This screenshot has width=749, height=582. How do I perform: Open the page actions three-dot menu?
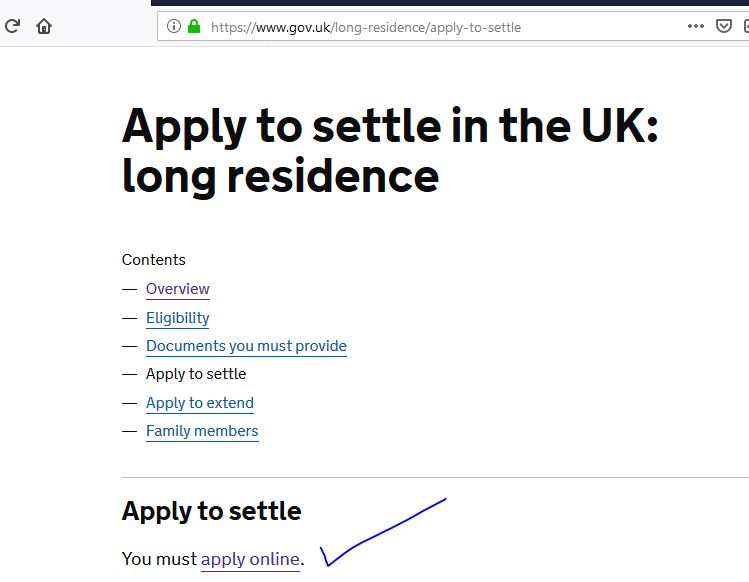coord(696,27)
